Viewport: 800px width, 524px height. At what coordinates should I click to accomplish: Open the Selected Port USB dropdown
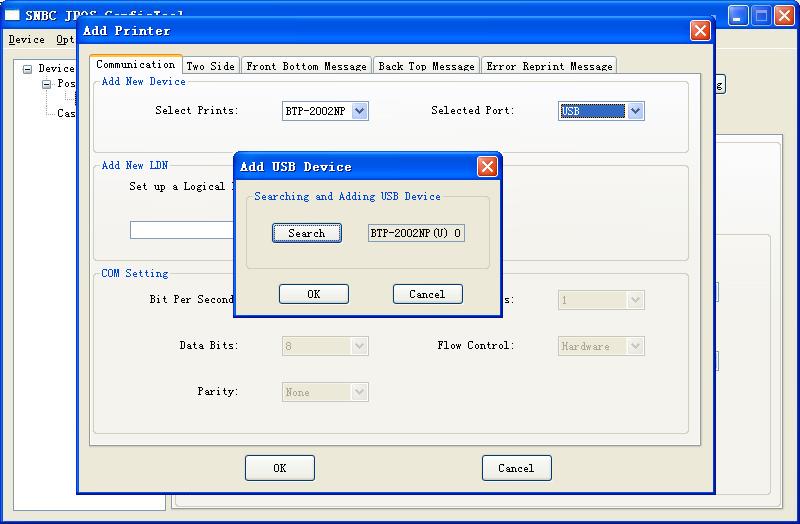601,111
